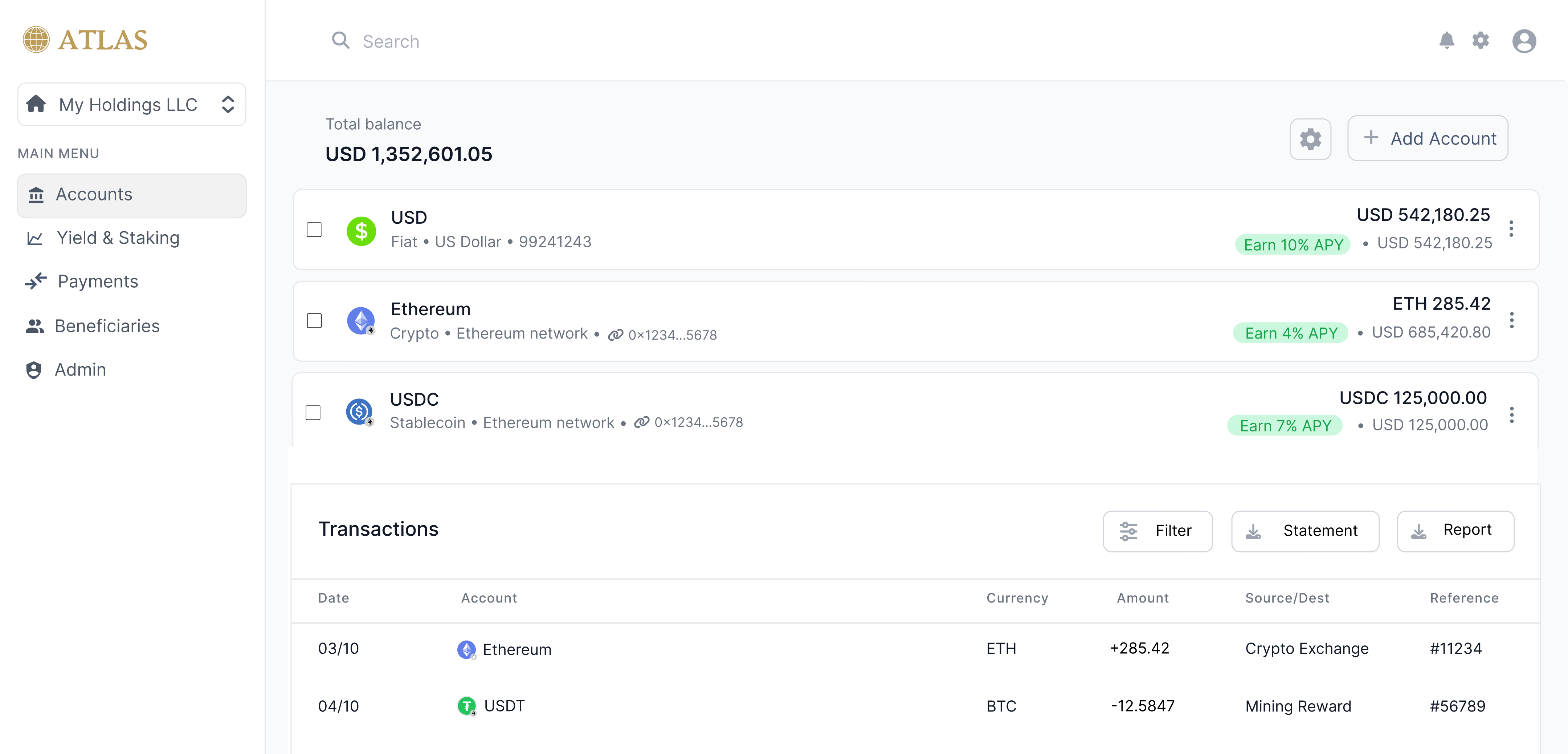
Task: Click the Beneficiaries people icon
Action: pyautogui.click(x=35, y=326)
